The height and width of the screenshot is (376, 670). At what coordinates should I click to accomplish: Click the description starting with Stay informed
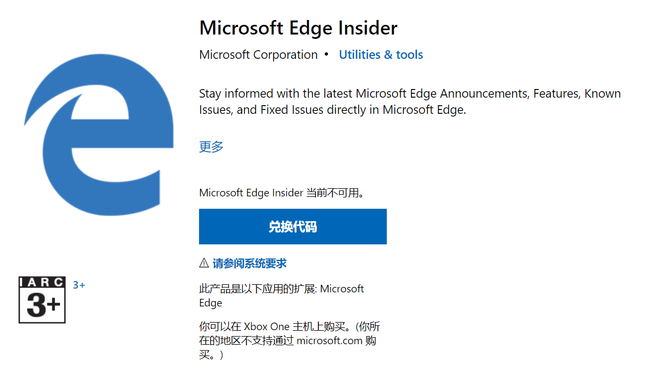pos(410,102)
